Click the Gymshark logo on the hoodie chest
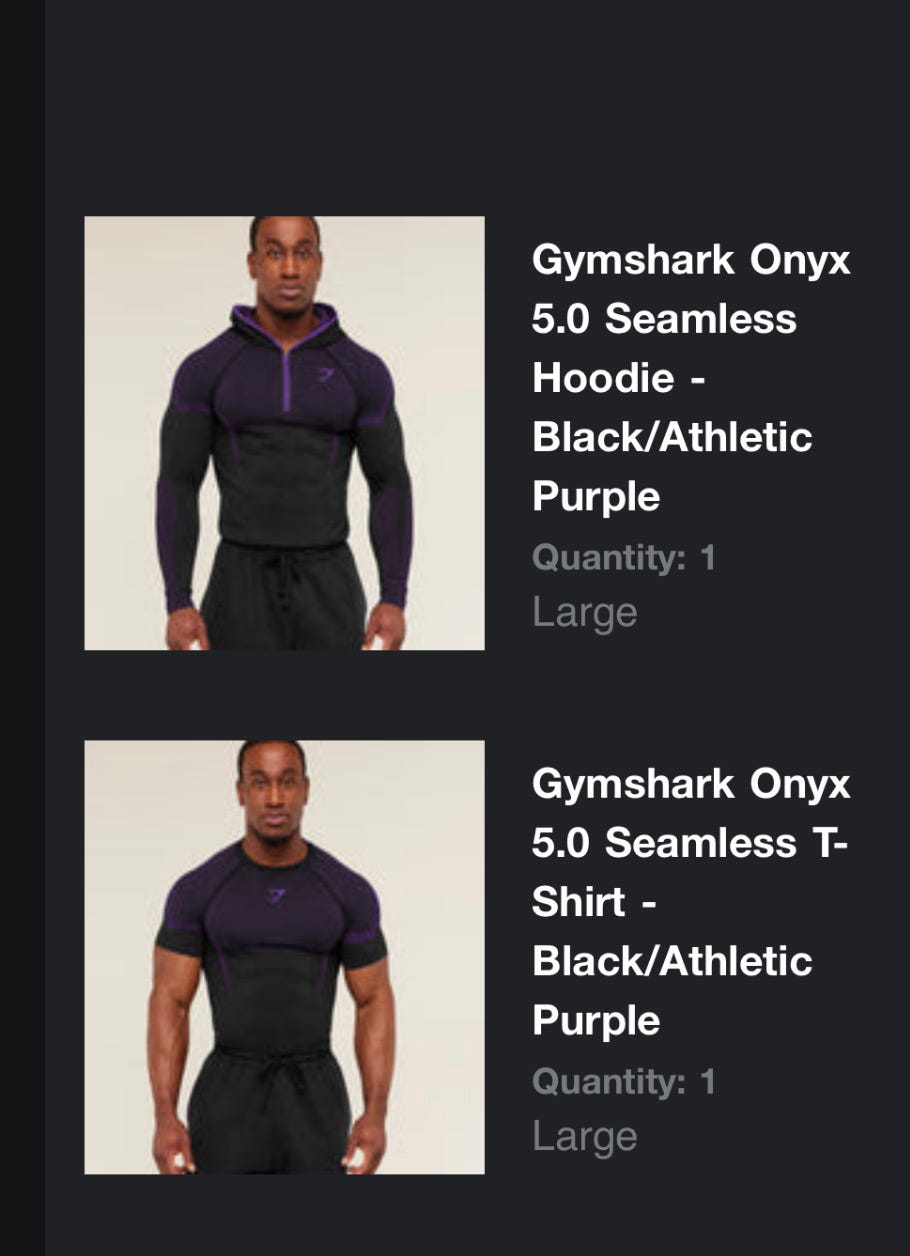The width and height of the screenshot is (910, 1256). click(x=322, y=375)
